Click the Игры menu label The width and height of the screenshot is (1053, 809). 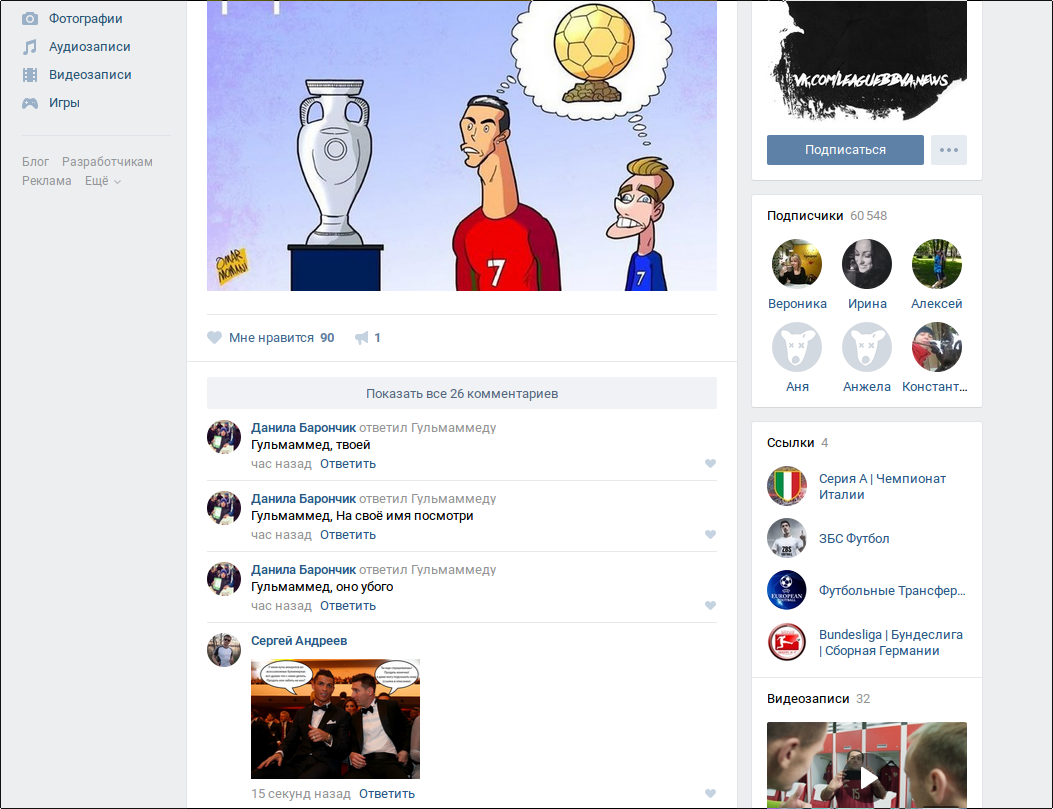[x=64, y=103]
